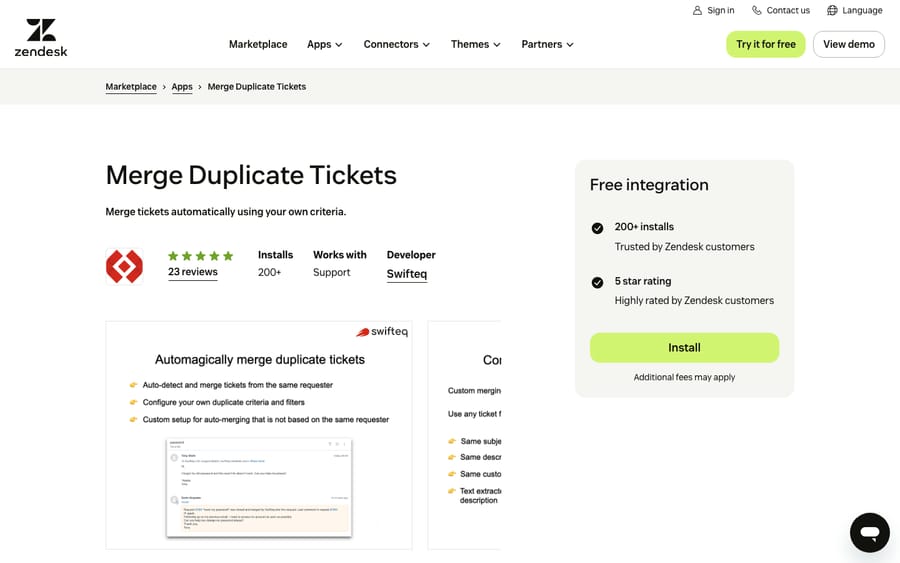Expand the Connectors dropdown menu
Image resolution: width=900 pixels, height=563 pixels.
(396, 44)
